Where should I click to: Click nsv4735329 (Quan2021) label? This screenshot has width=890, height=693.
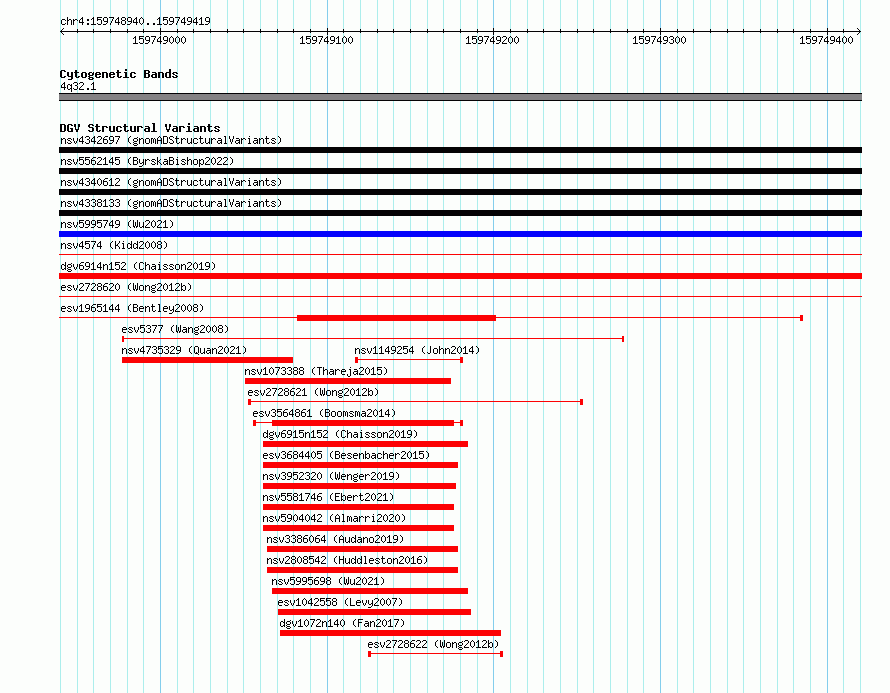(184, 350)
